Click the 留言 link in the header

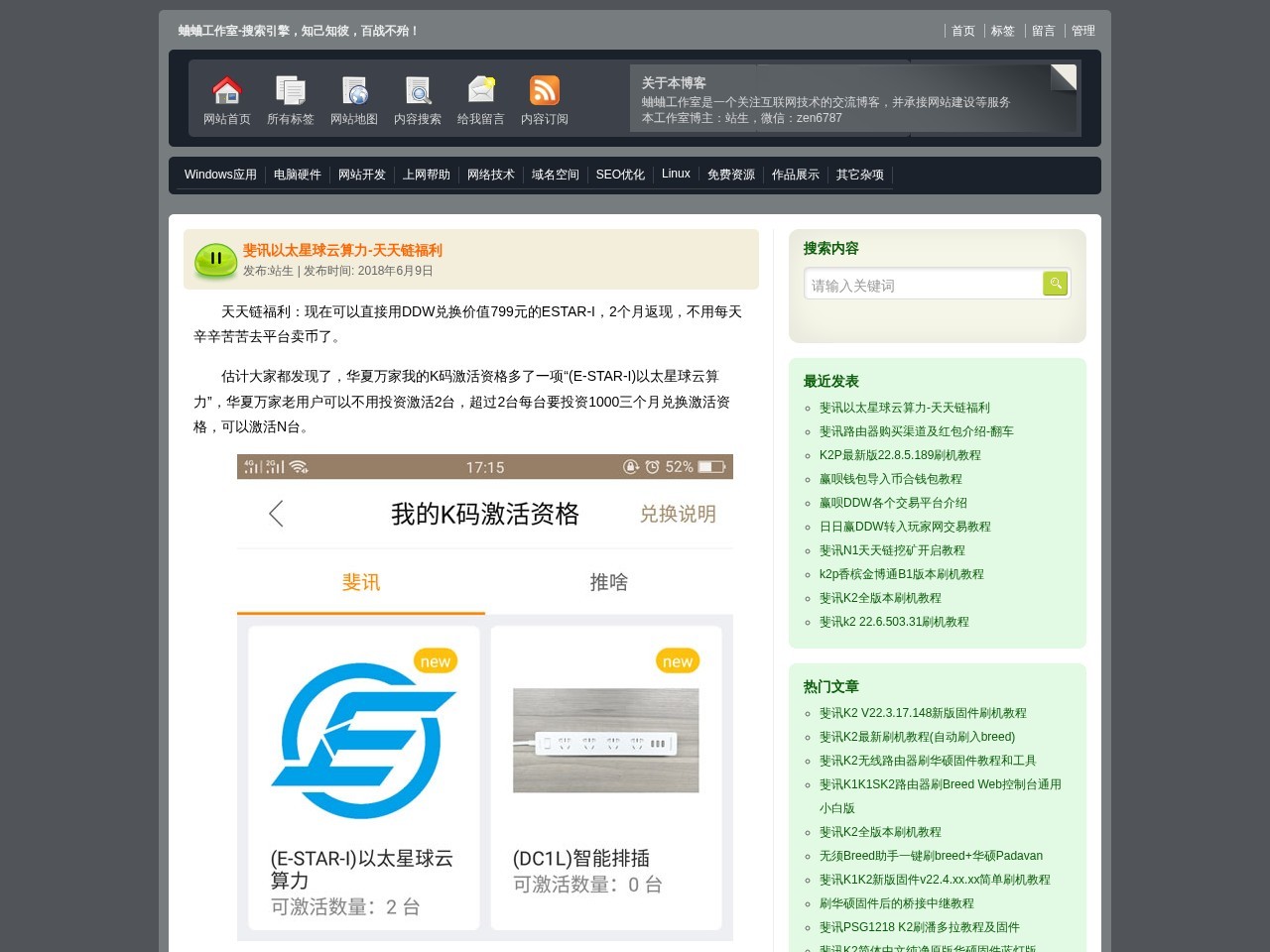[1043, 31]
